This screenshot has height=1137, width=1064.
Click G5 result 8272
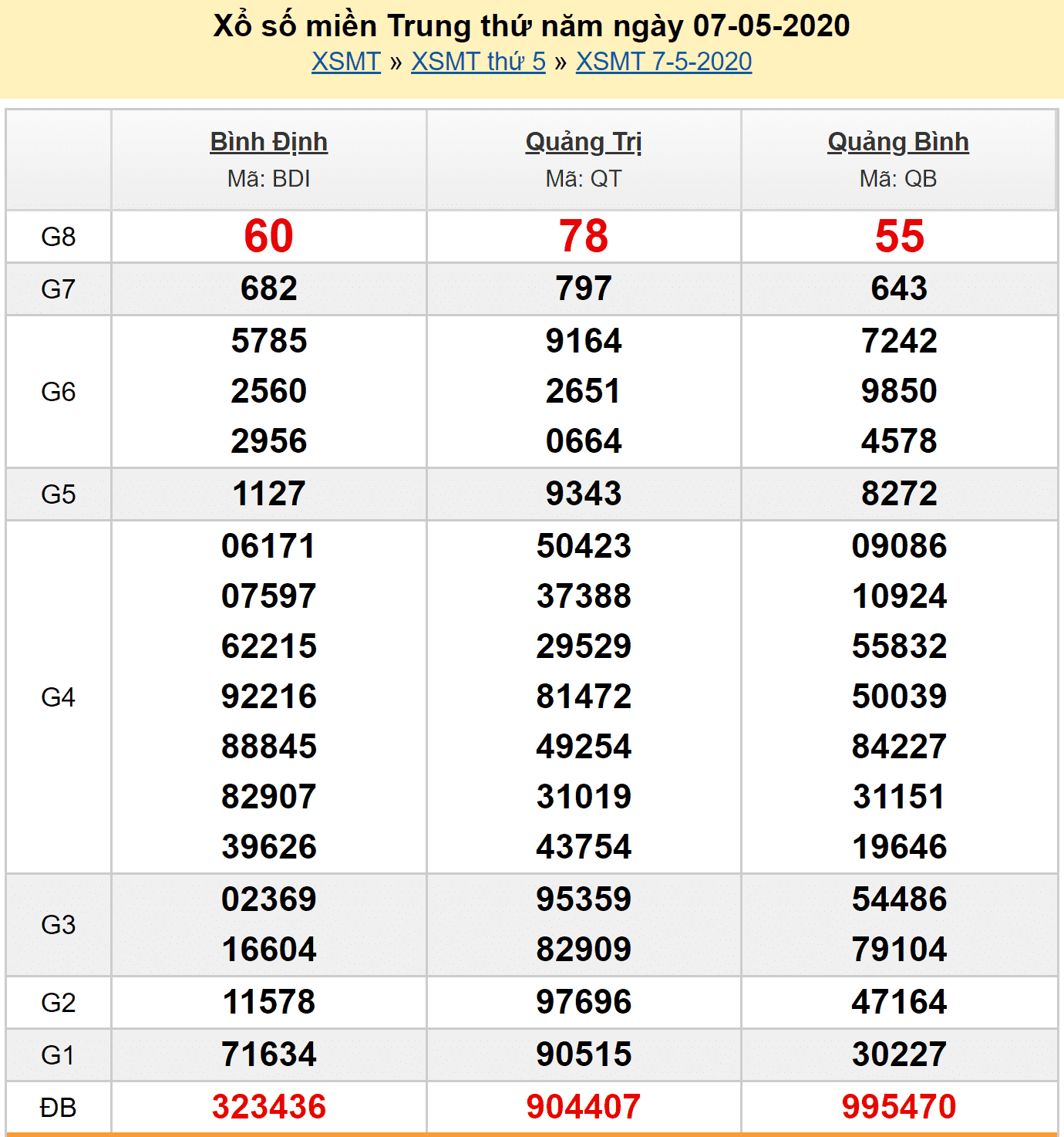pos(899,494)
